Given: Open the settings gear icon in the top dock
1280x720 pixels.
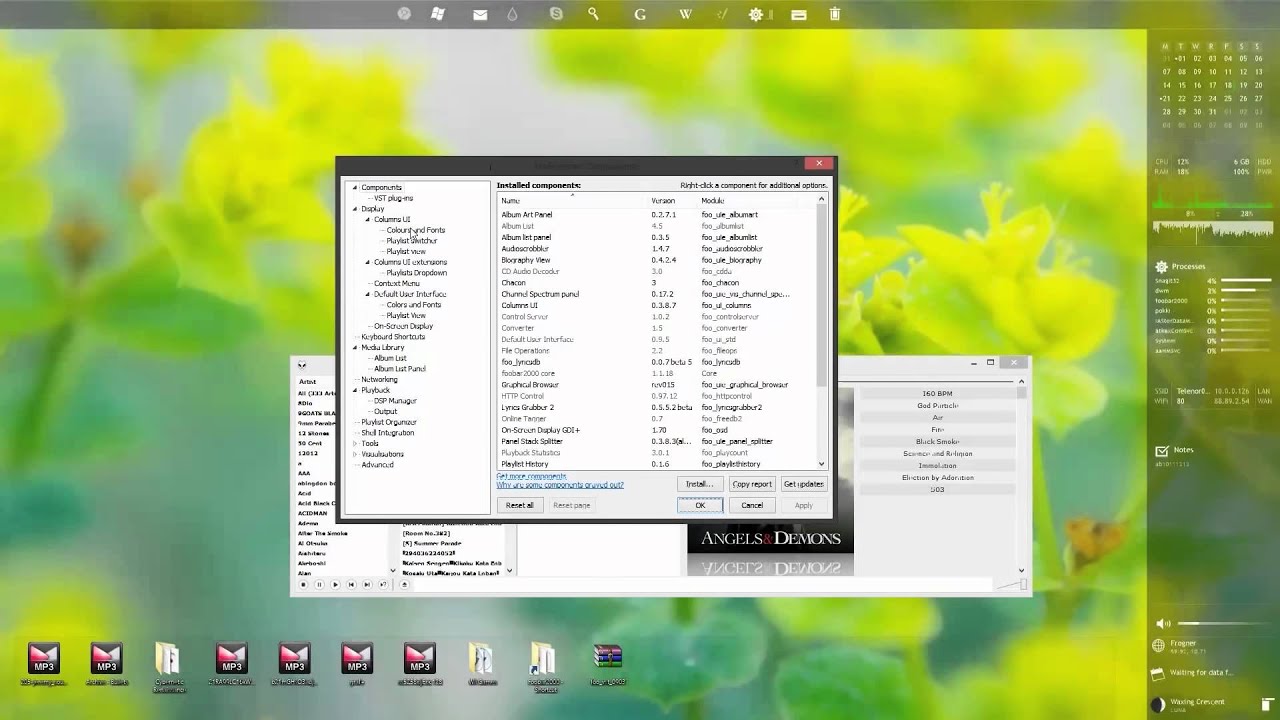Looking at the screenshot, I should click(x=756, y=14).
